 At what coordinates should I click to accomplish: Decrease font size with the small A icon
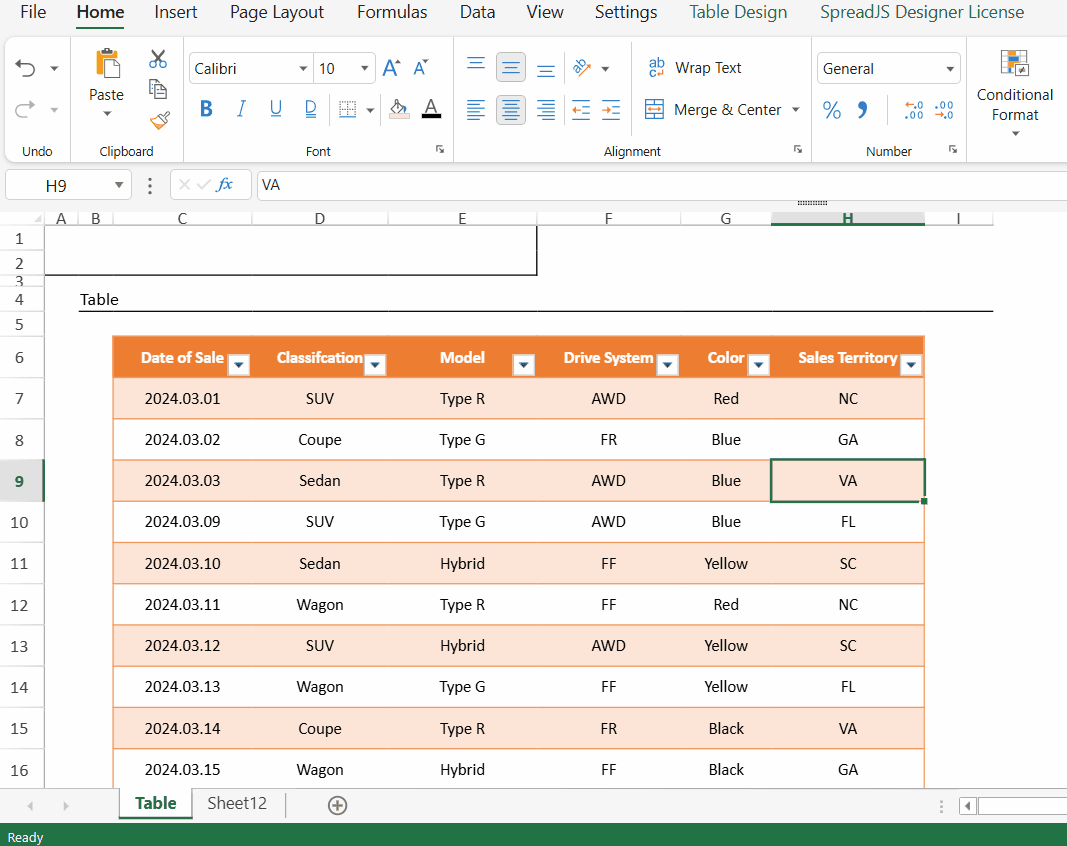click(421, 68)
